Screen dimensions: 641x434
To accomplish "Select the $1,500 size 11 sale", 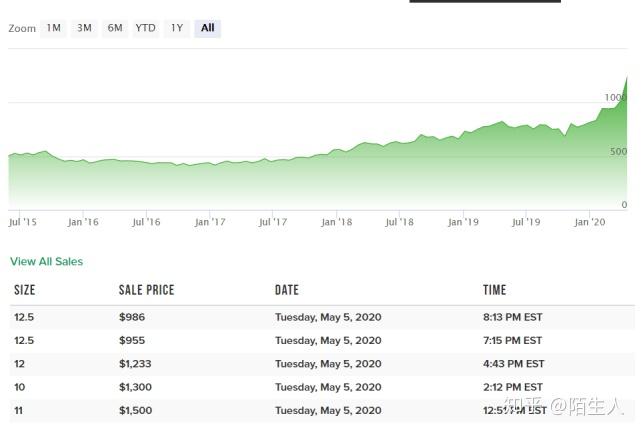I will pos(320,410).
